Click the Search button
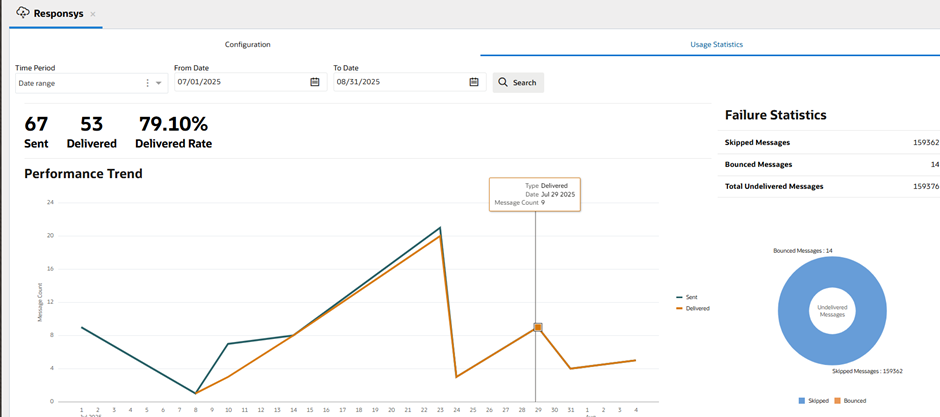The width and height of the screenshot is (940, 417). coord(518,83)
